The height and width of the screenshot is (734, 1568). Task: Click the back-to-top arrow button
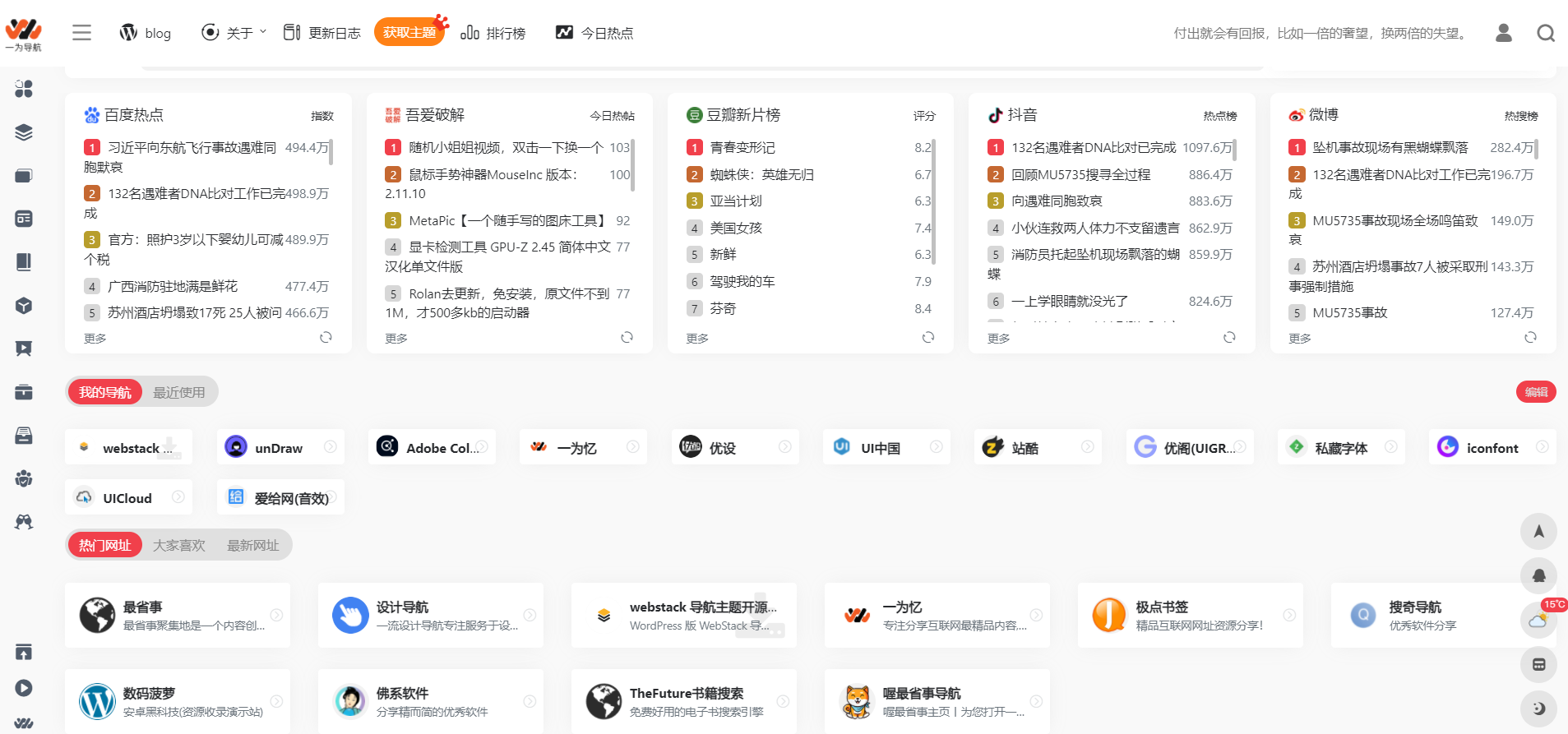coord(1538,531)
